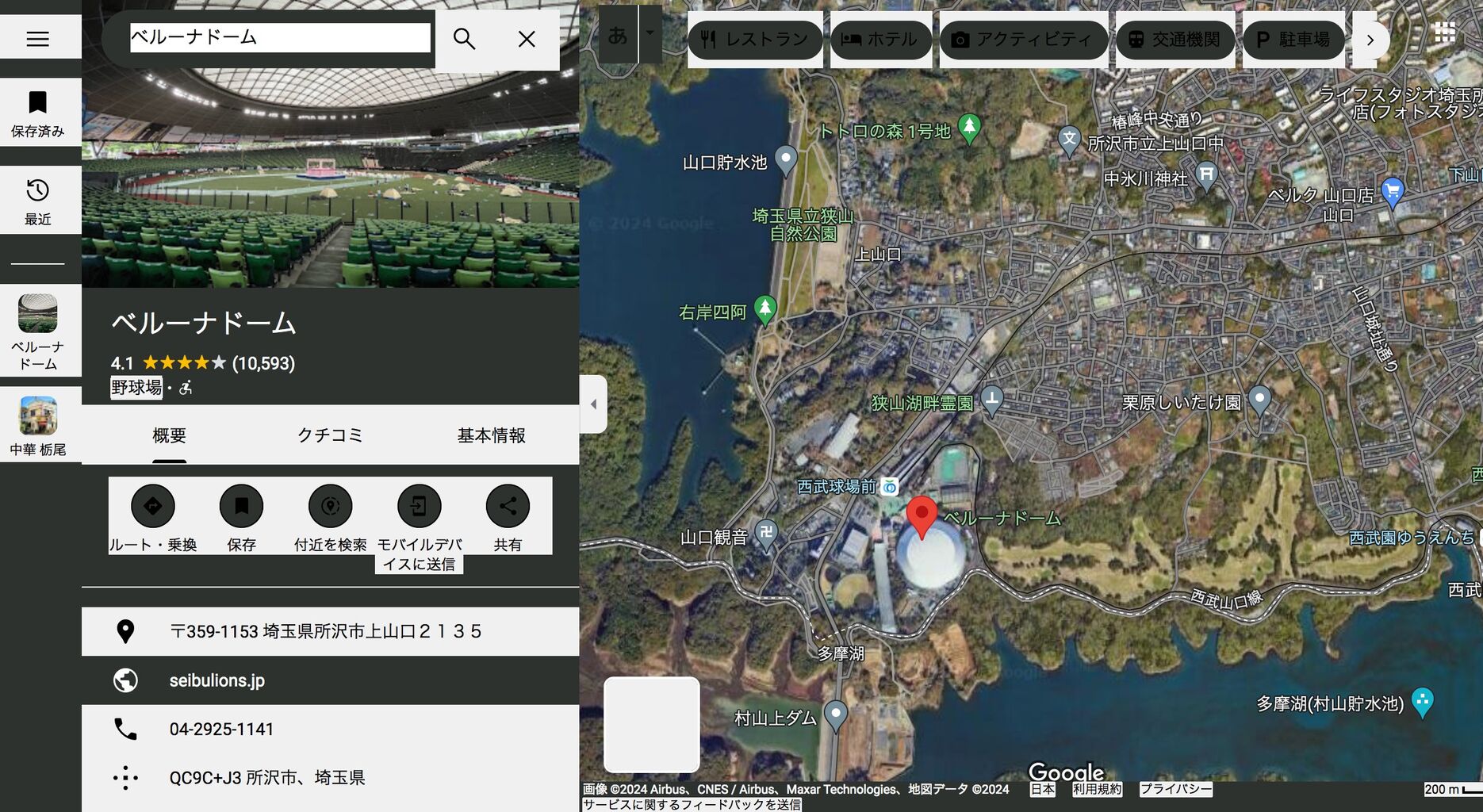Click サービスに関するフィードバックを送信 link
This screenshot has width=1483, height=812.
[692, 804]
